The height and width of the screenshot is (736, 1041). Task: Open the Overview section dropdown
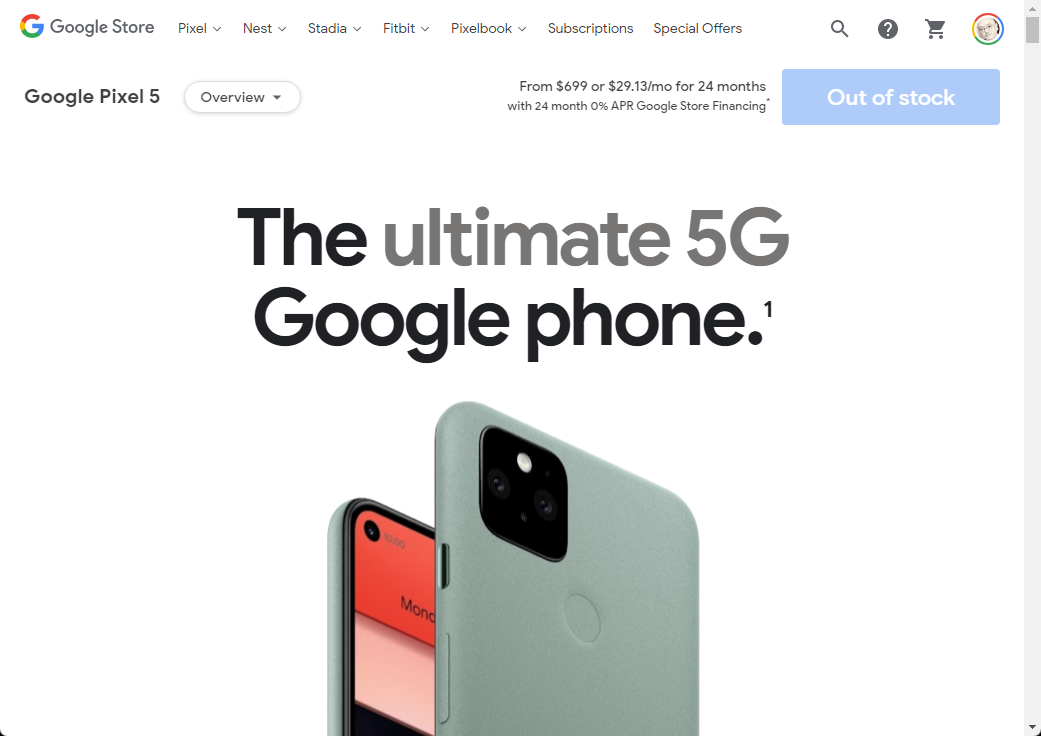click(x=242, y=97)
